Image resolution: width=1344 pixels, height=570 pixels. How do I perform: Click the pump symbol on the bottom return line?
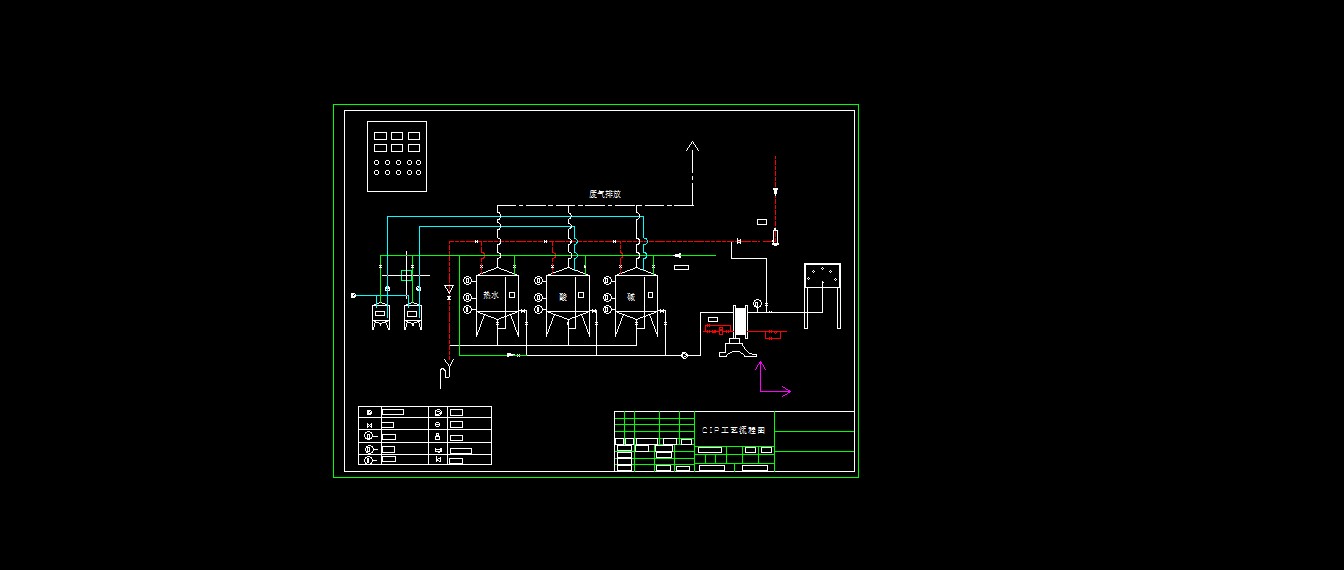coord(684,355)
